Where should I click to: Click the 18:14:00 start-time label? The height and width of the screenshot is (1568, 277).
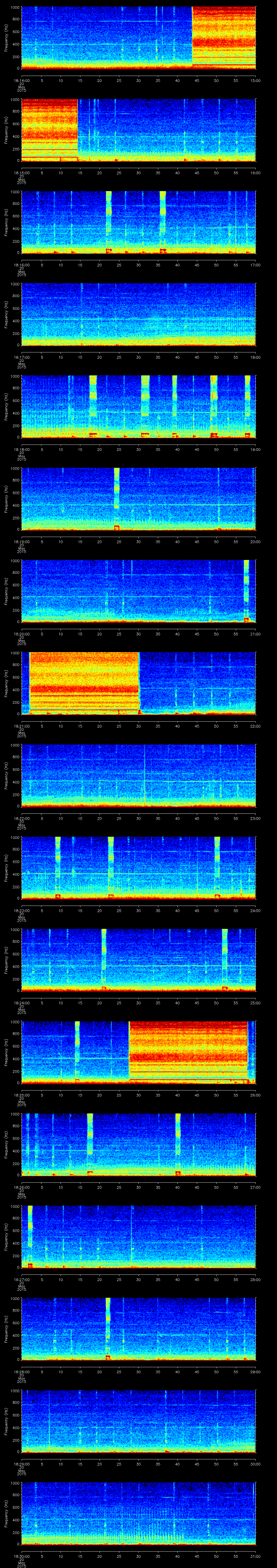[x=21, y=80]
